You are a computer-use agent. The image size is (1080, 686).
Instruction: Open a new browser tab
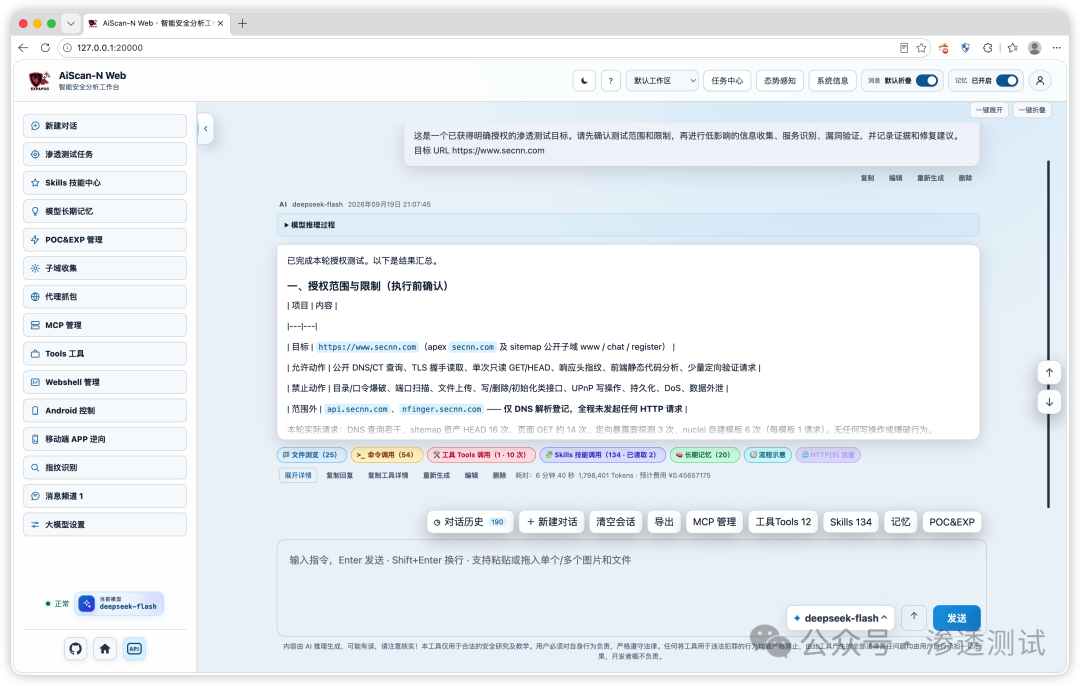pyautogui.click(x=242, y=23)
